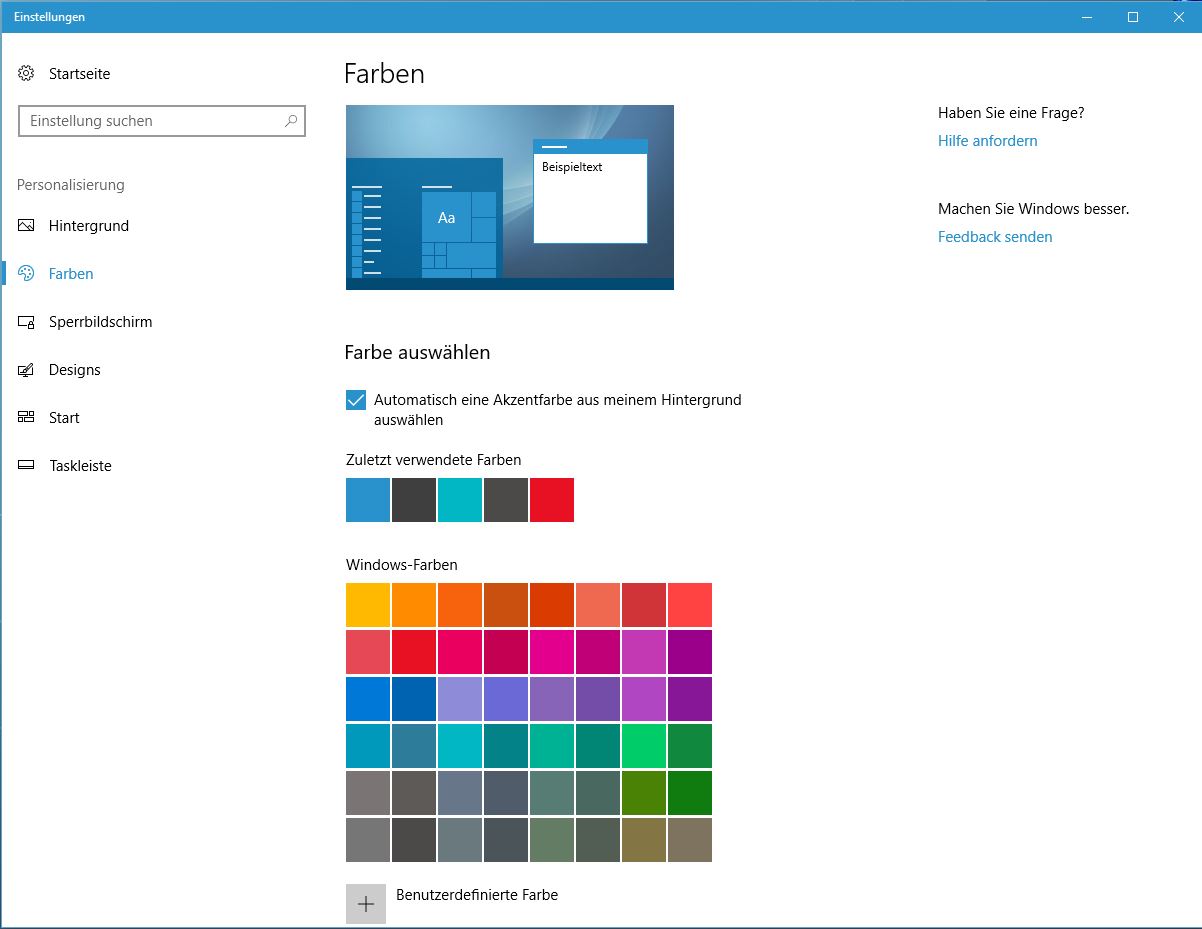Click the Beispieltext sample window in preview

[x=590, y=191]
